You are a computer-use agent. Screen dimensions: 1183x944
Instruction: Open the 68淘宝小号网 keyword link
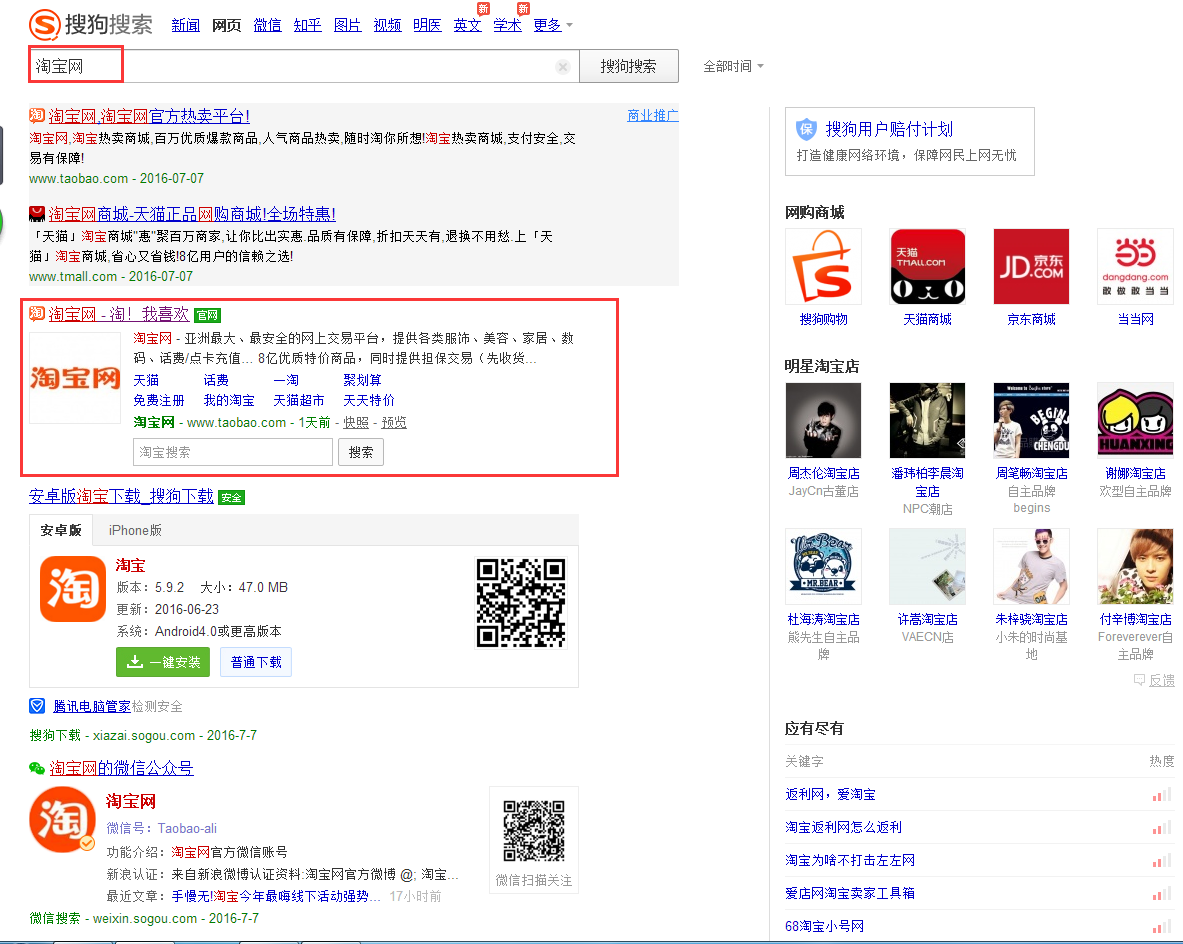point(825,925)
